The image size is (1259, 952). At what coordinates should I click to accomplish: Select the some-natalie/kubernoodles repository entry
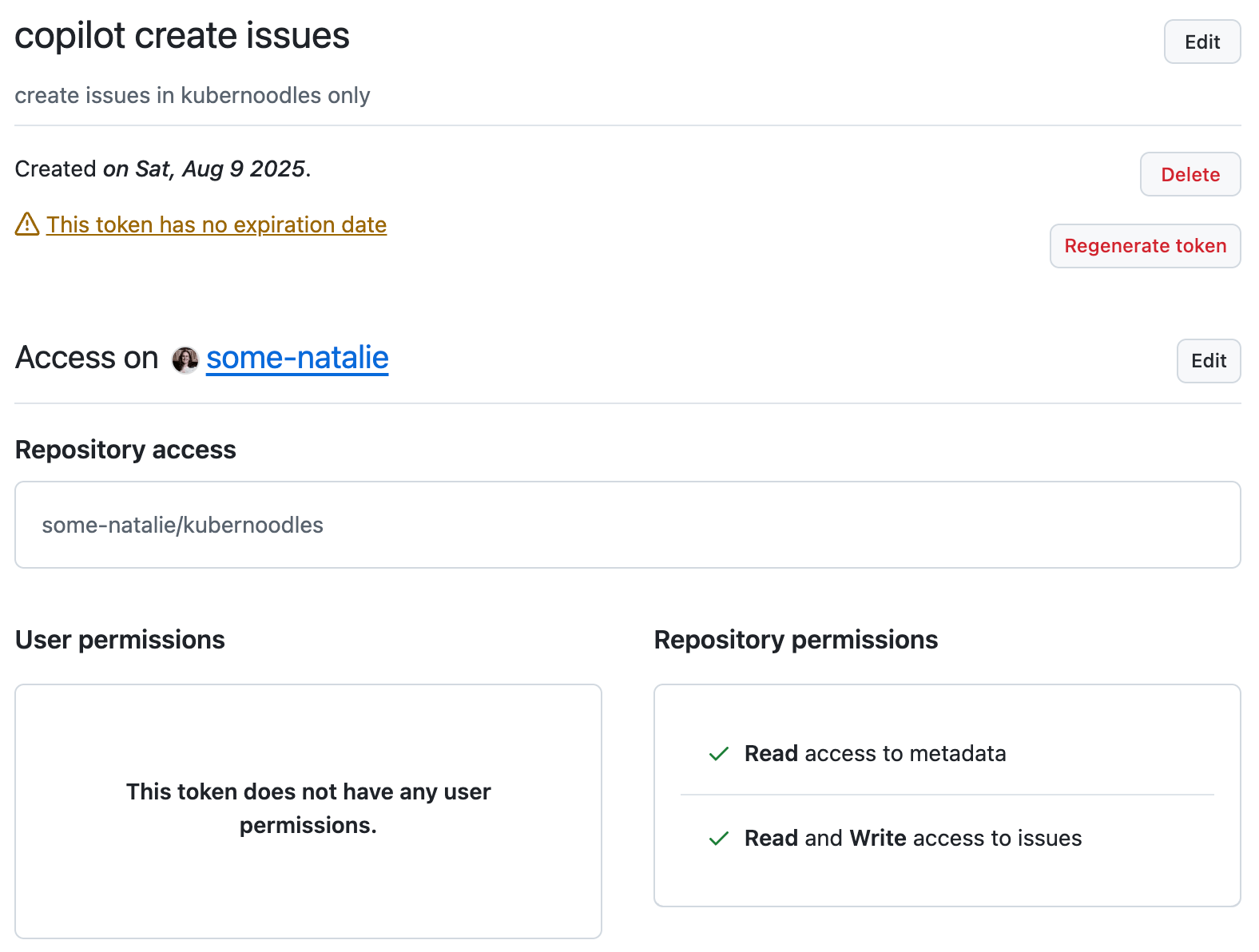tap(183, 525)
